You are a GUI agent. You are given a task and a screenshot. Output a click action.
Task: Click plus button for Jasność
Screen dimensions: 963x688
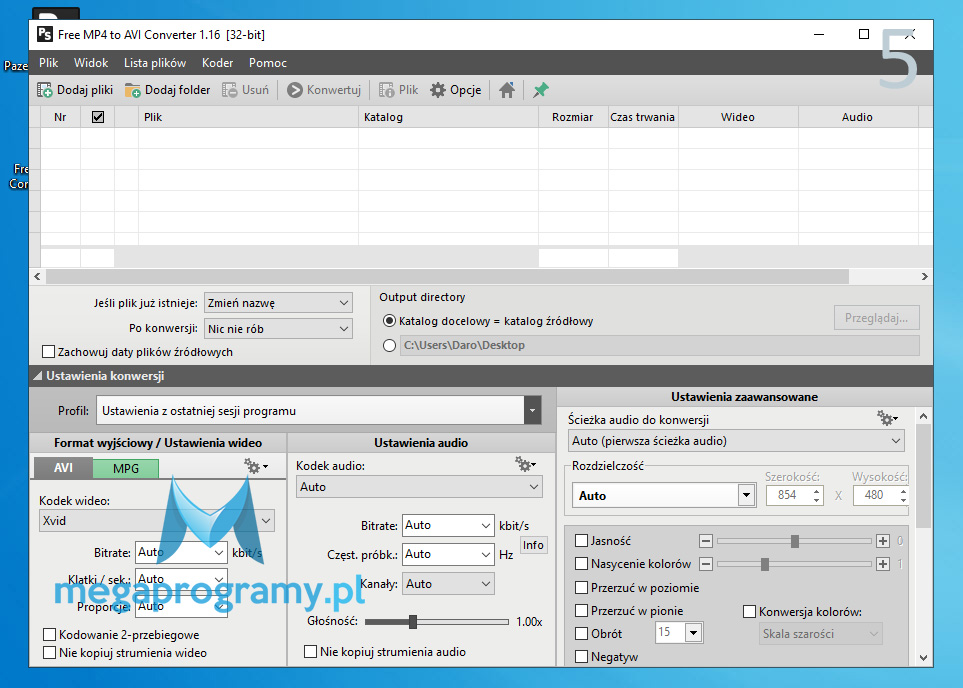click(x=883, y=541)
